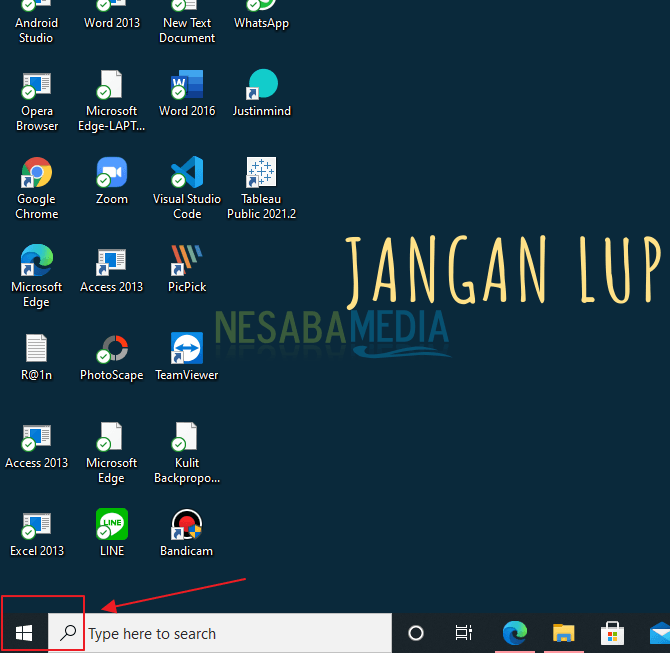The height and width of the screenshot is (670, 670).
Task: Open the Word 2013 desktop icon
Action: click(x=112, y=15)
